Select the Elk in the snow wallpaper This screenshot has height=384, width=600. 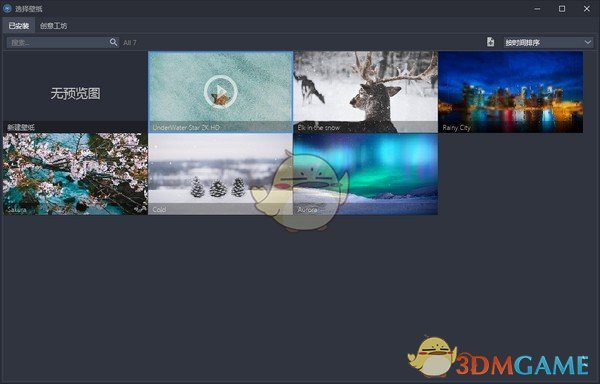click(x=365, y=92)
